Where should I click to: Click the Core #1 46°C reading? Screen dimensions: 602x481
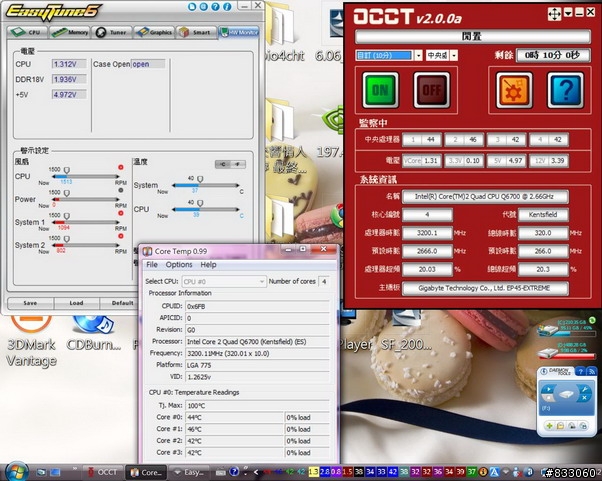(x=235, y=429)
